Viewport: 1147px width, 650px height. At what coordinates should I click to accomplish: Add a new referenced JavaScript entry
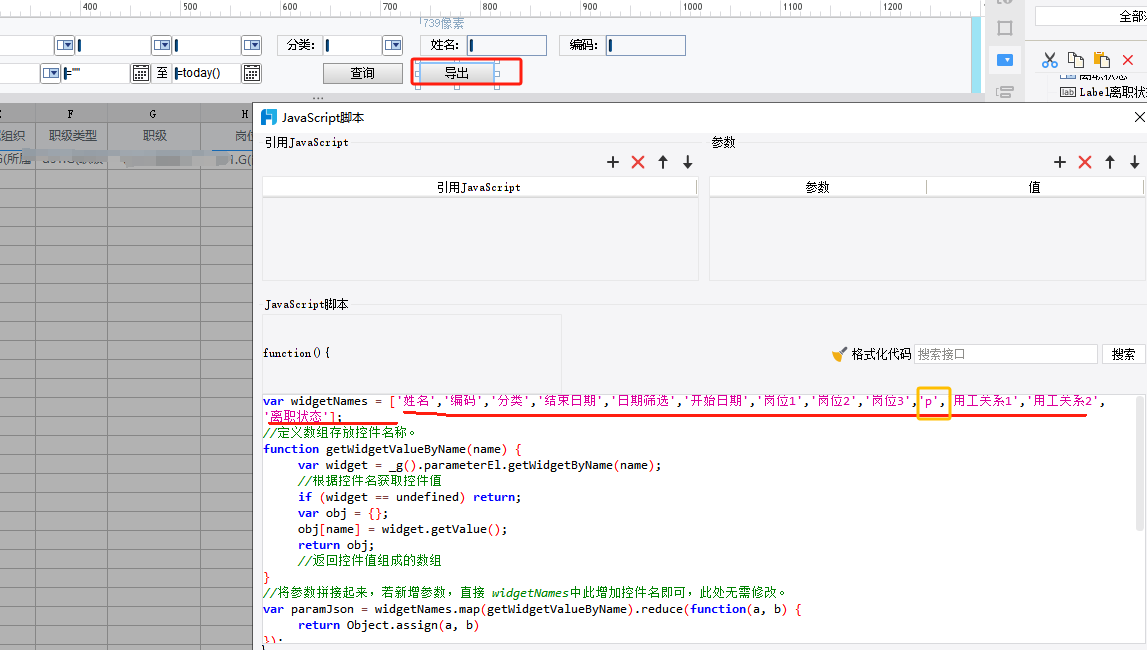613,162
